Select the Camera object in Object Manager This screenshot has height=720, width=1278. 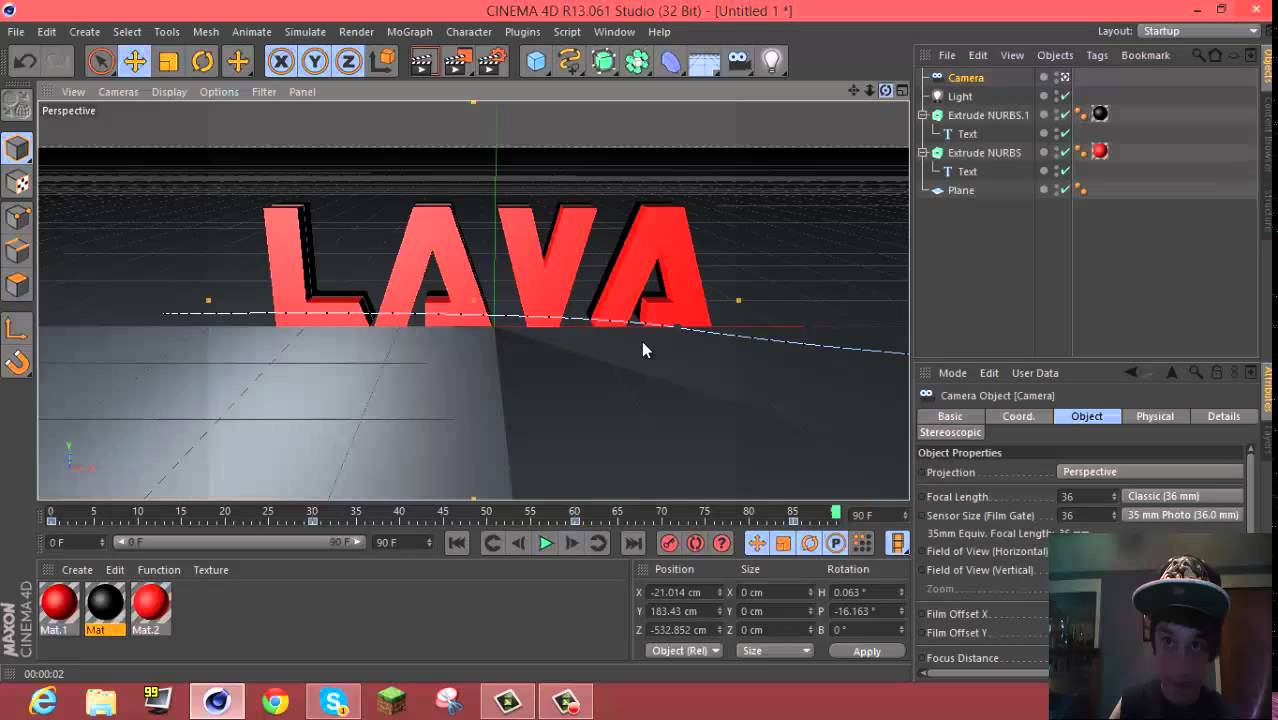click(966, 77)
